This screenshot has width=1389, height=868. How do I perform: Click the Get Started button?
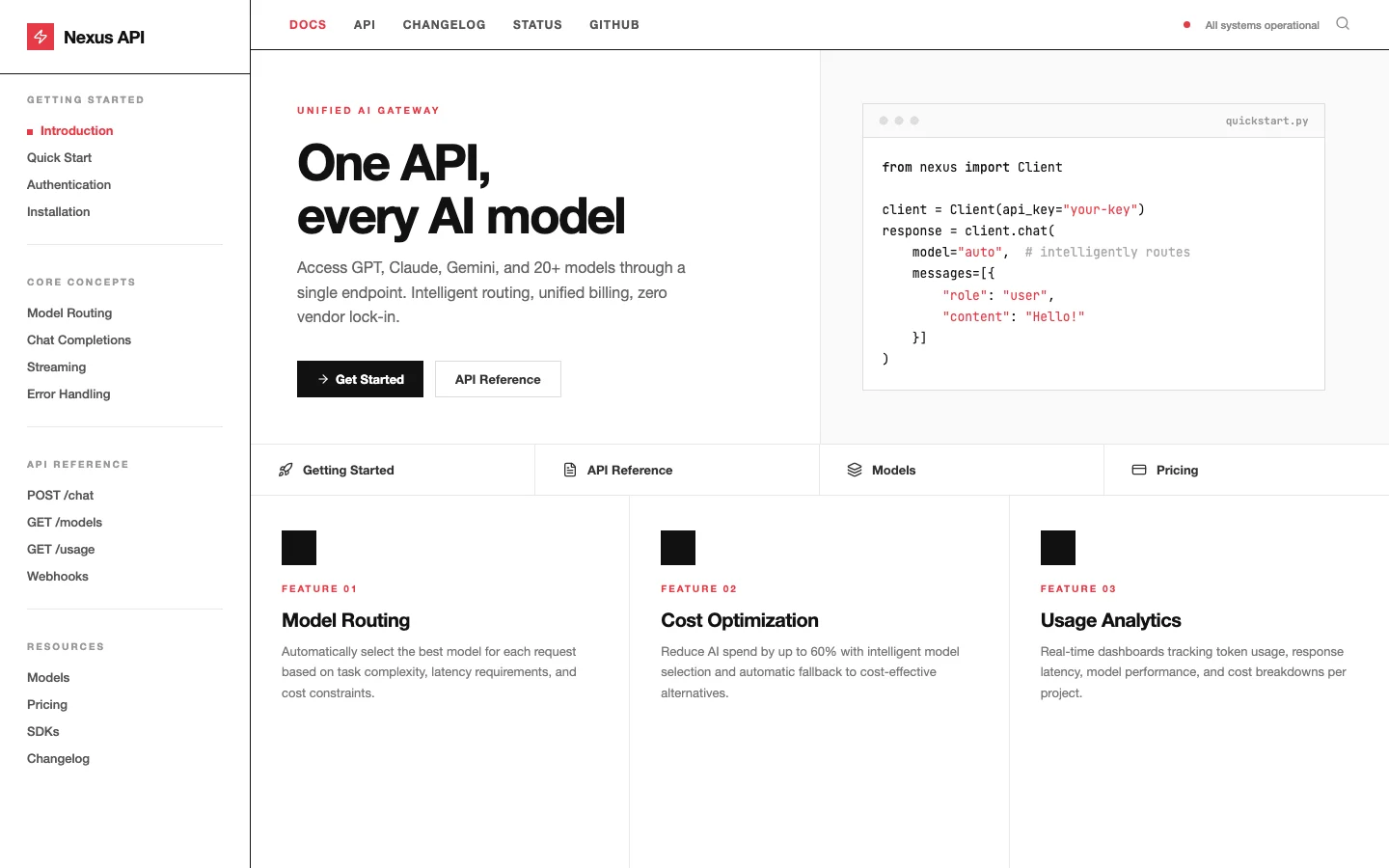(x=360, y=379)
